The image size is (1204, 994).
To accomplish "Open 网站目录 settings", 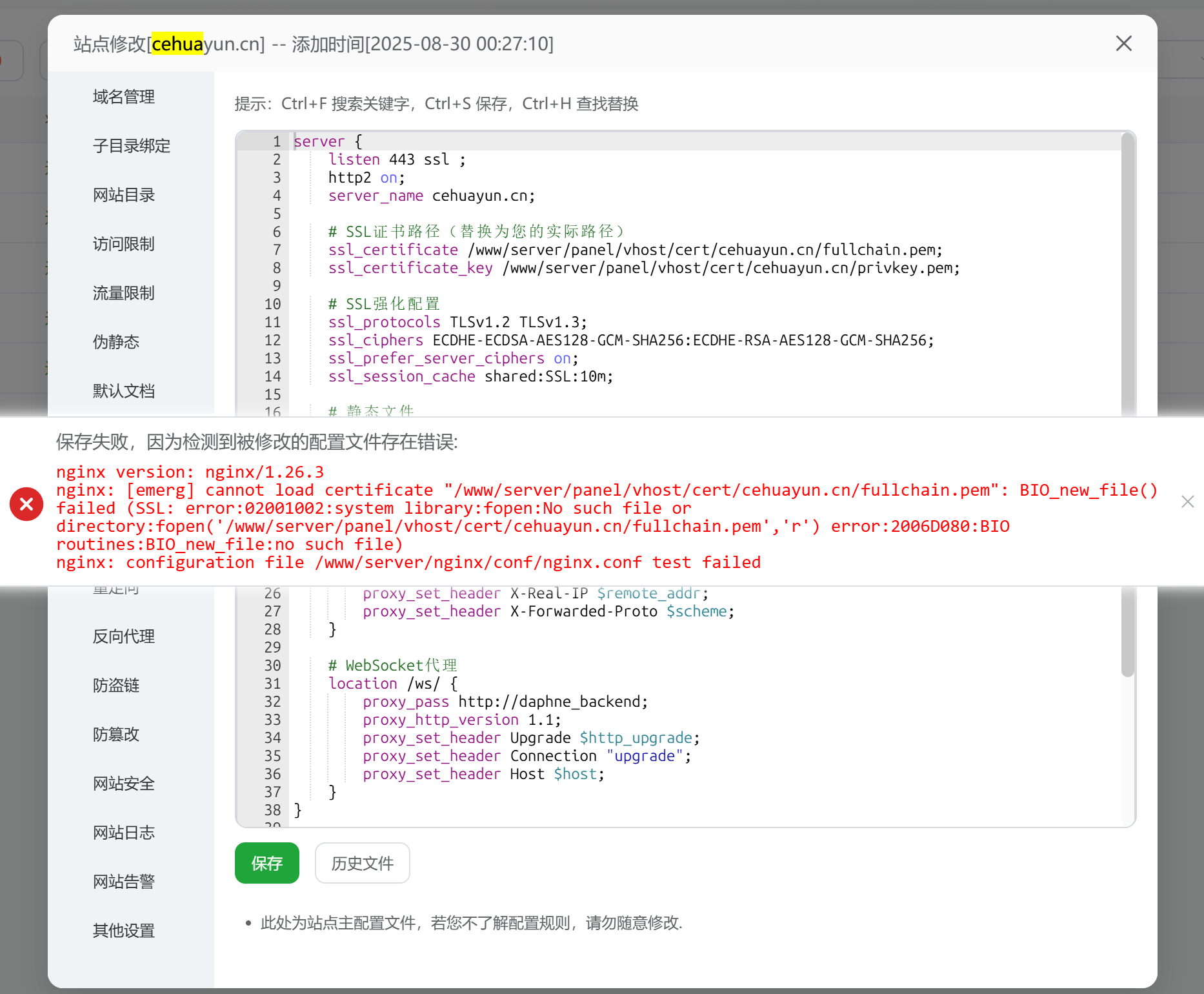I will pos(123,195).
